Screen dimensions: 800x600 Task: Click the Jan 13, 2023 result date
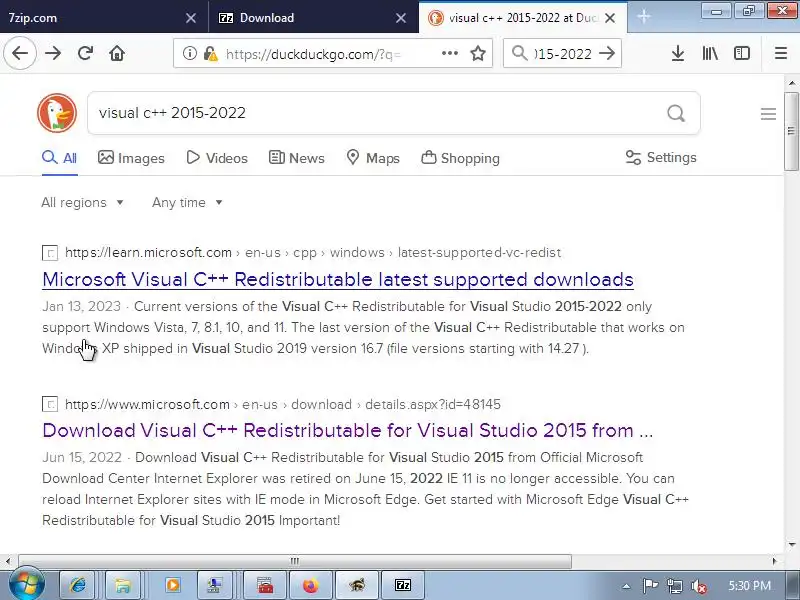82,306
